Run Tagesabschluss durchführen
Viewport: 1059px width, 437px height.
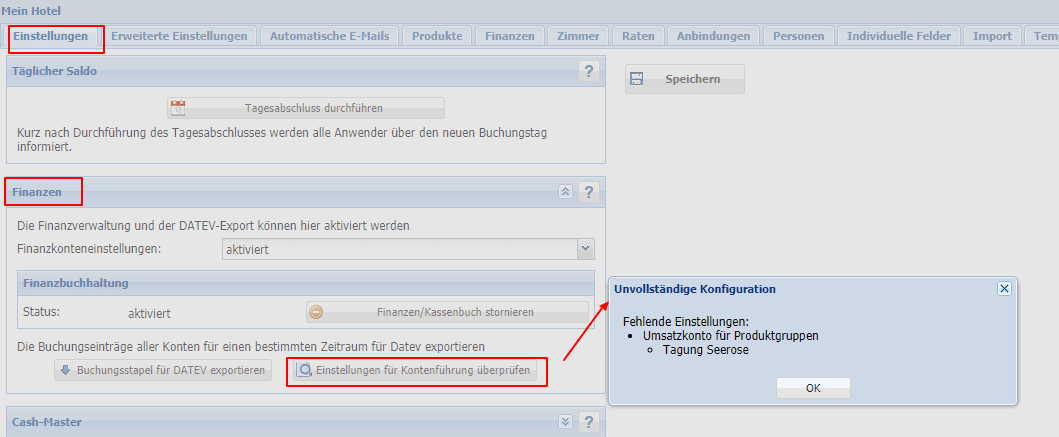305,108
